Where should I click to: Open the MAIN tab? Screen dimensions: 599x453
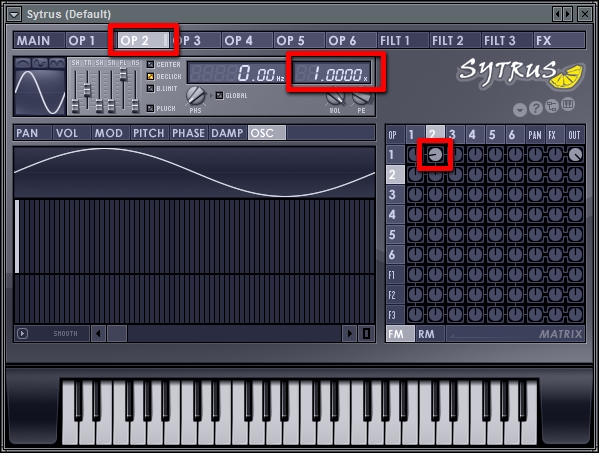39,40
